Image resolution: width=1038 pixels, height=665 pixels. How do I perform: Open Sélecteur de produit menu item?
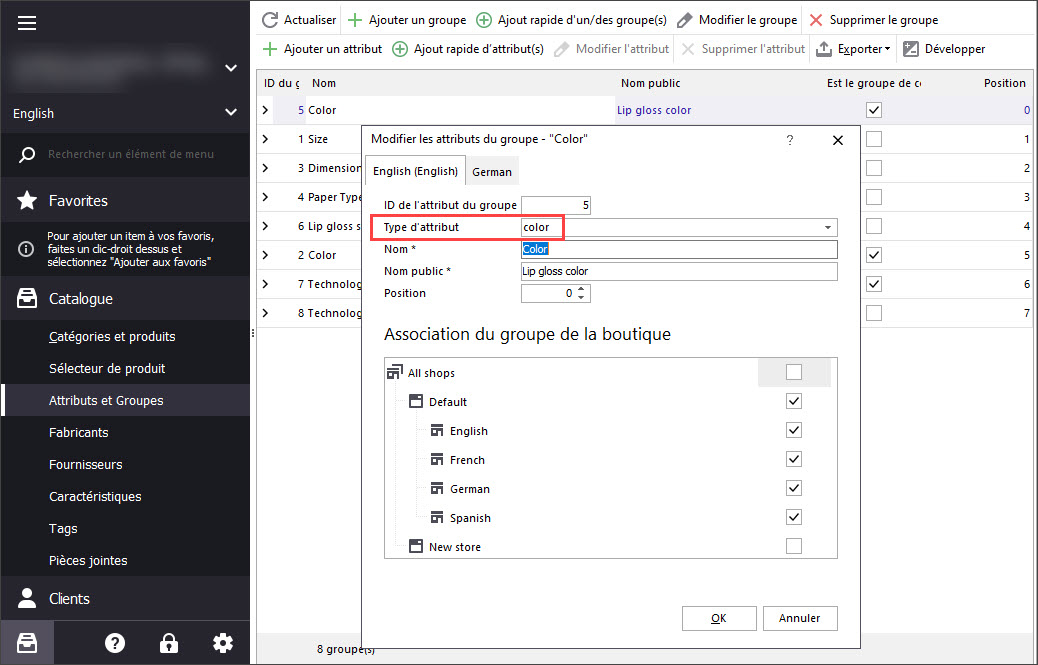pos(107,369)
